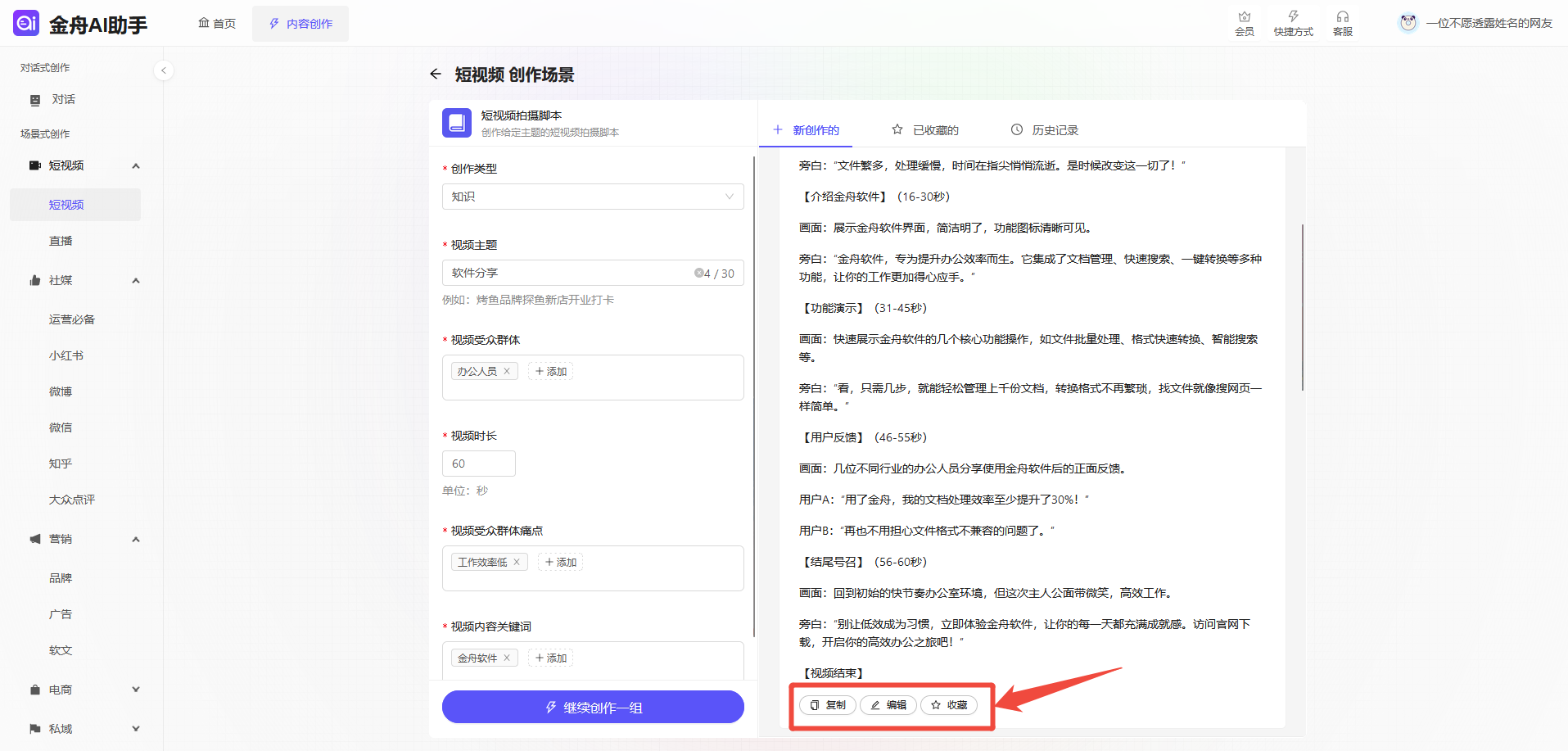Image resolution: width=1568 pixels, height=751 pixels.
Task: Click the form panel vertical scrollbar
Action: [x=754, y=397]
